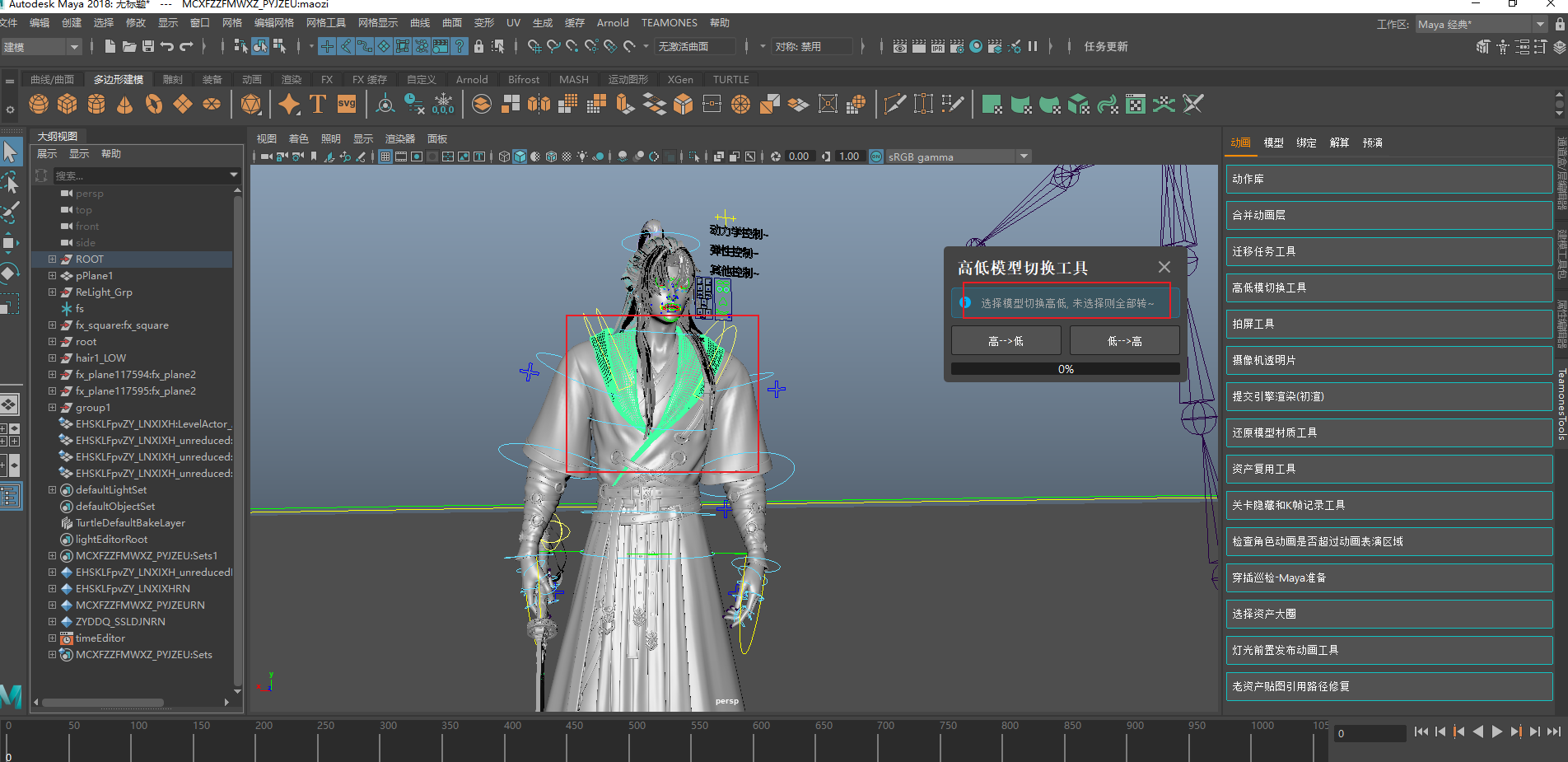This screenshot has width=1568, height=762.
Task: Click the SVG import shelf icon
Action: pos(347,104)
